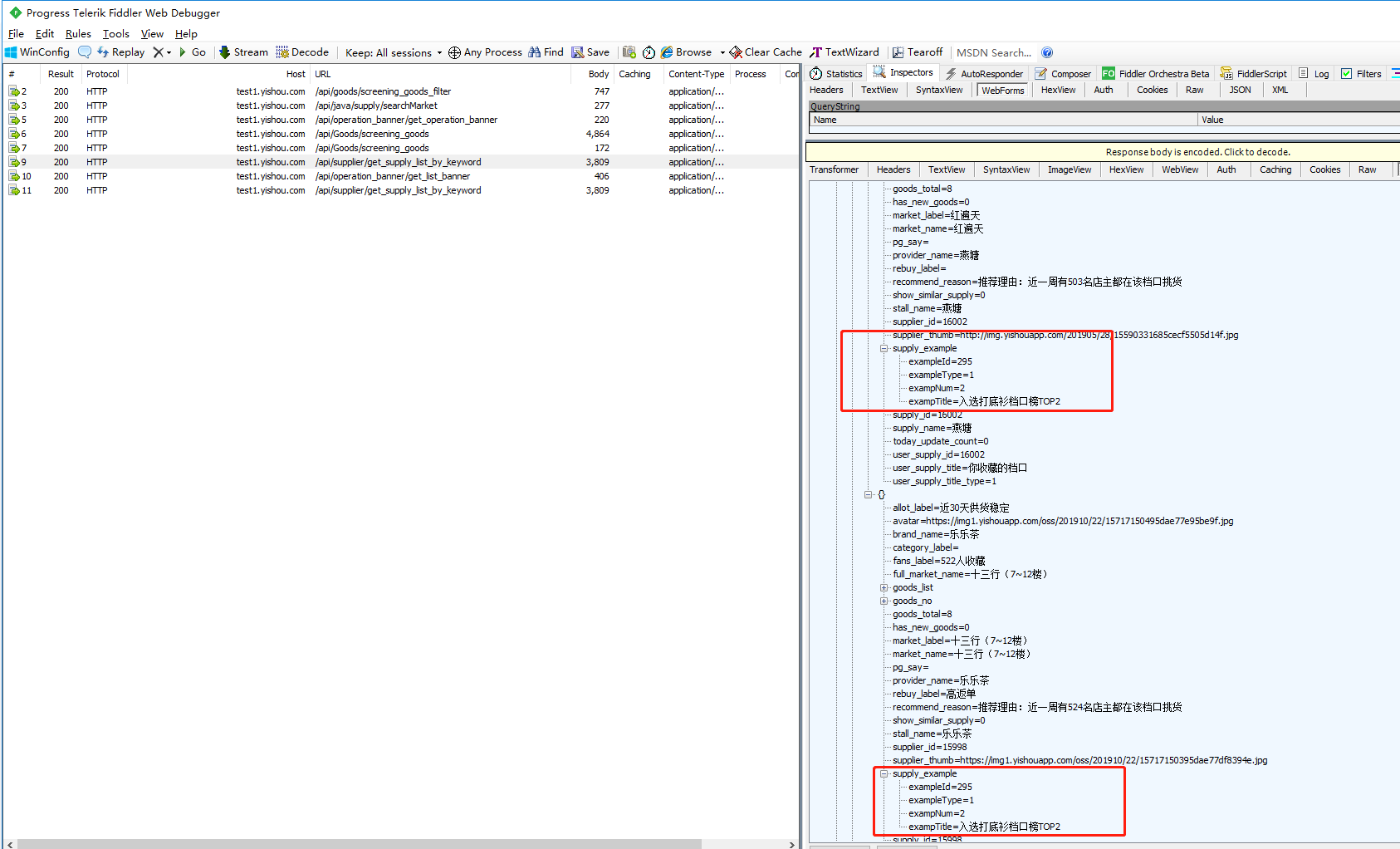Click the 'Response body is encoded' decode bar
Viewport: 1400px width, 849px height.
(x=1103, y=152)
